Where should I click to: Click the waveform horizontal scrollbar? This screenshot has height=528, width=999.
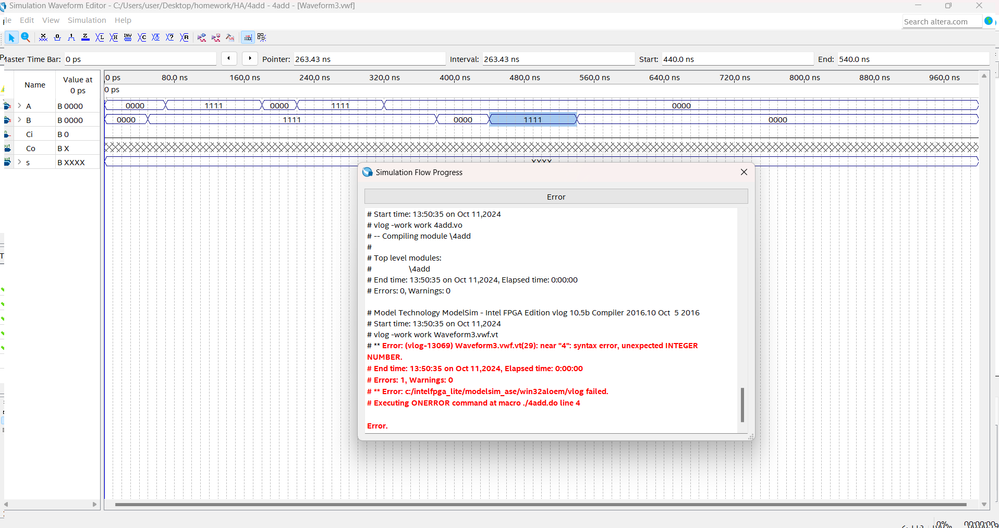[542, 504]
